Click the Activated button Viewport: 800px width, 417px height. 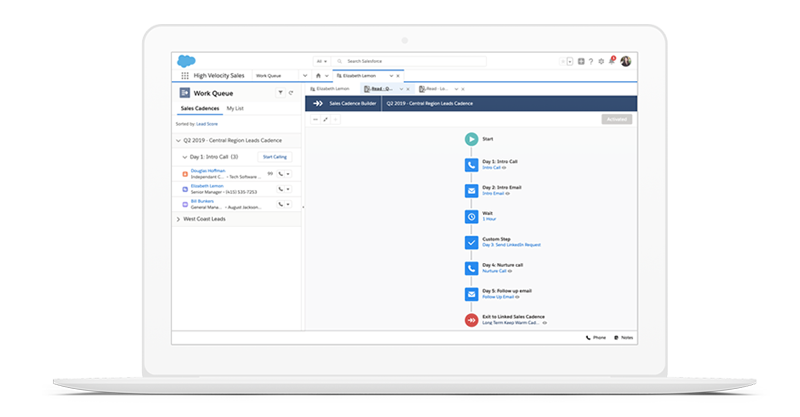click(616, 119)
